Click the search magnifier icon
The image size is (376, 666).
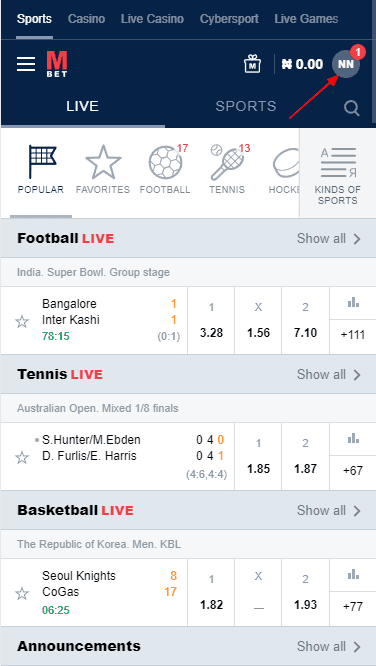point(352,108)
